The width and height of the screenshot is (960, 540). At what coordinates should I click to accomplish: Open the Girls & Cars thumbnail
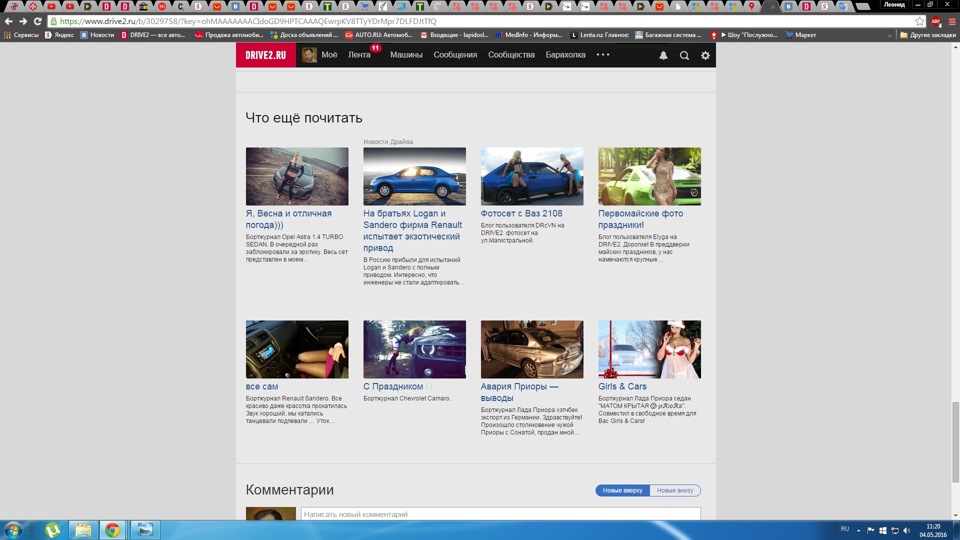click(x=650, y=349)
